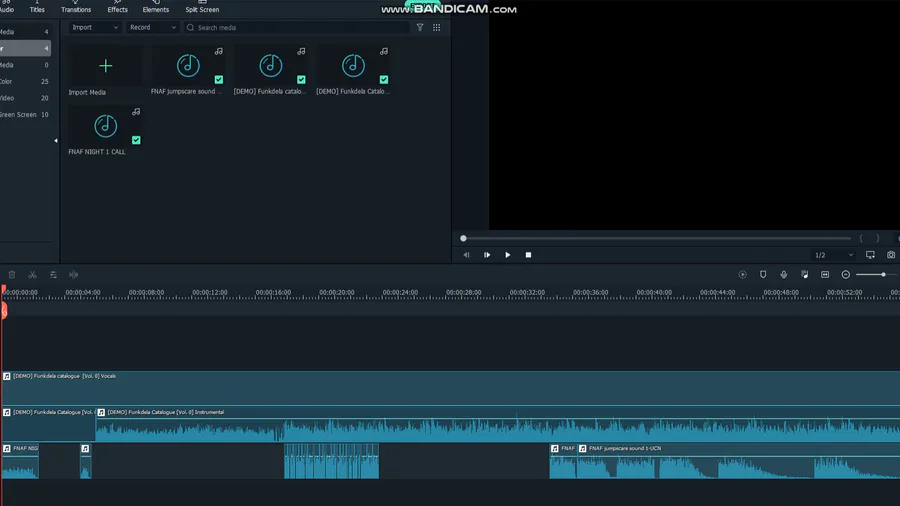This screenshot has height=506, width=900.
Task: Click the voiceover microphone icon
Action: click(x=783, y=275)
